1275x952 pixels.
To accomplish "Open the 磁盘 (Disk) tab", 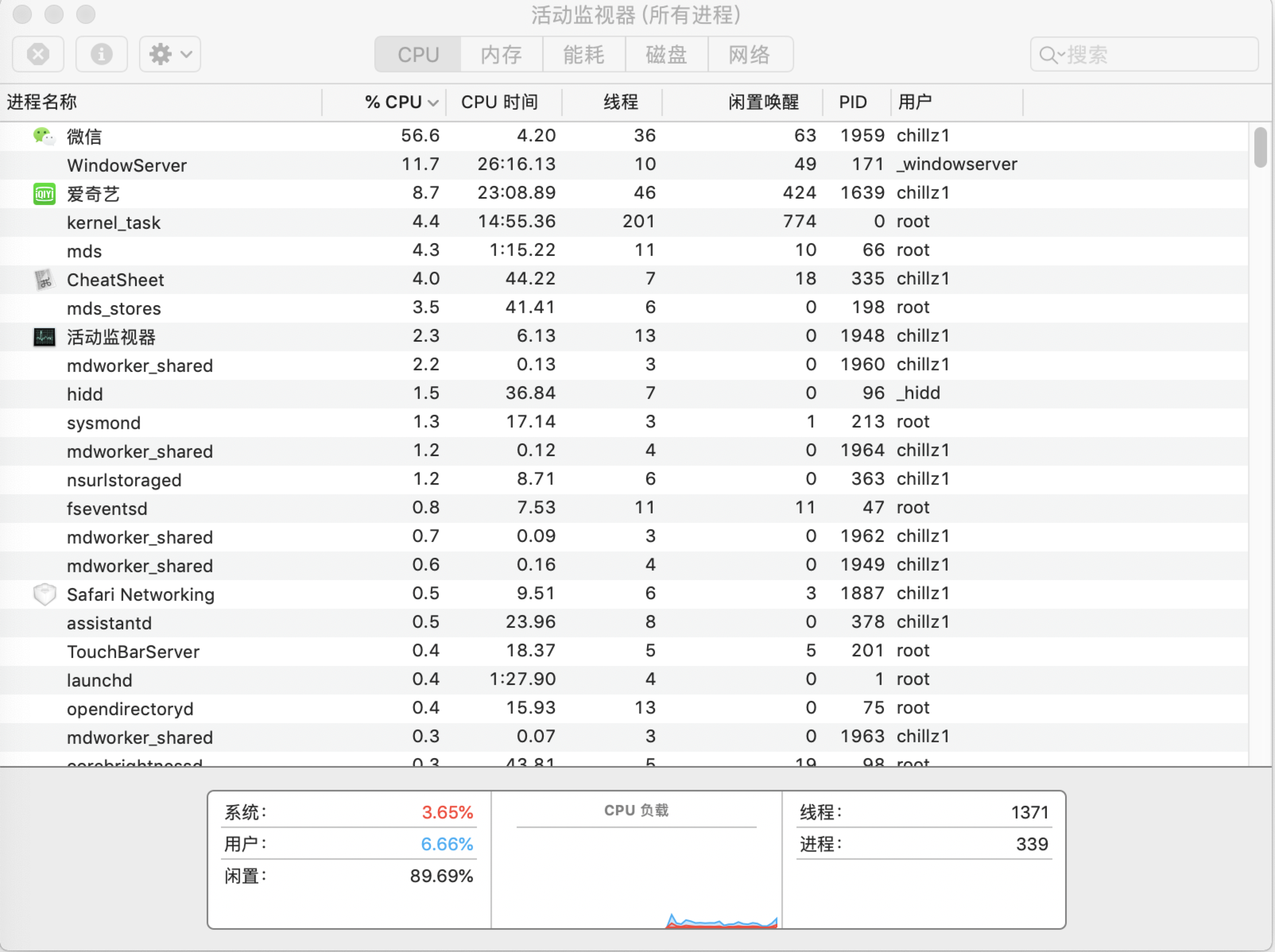I will (667, 55).
